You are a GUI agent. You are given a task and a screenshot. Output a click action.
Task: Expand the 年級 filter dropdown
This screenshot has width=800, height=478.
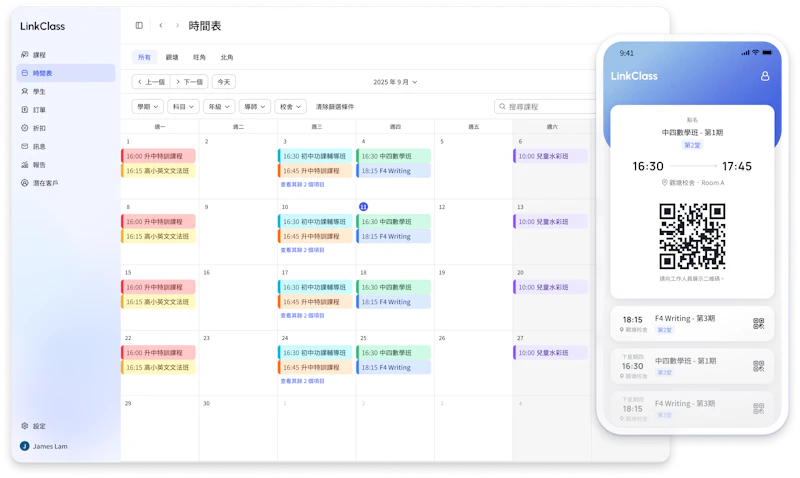coord(219,107)
